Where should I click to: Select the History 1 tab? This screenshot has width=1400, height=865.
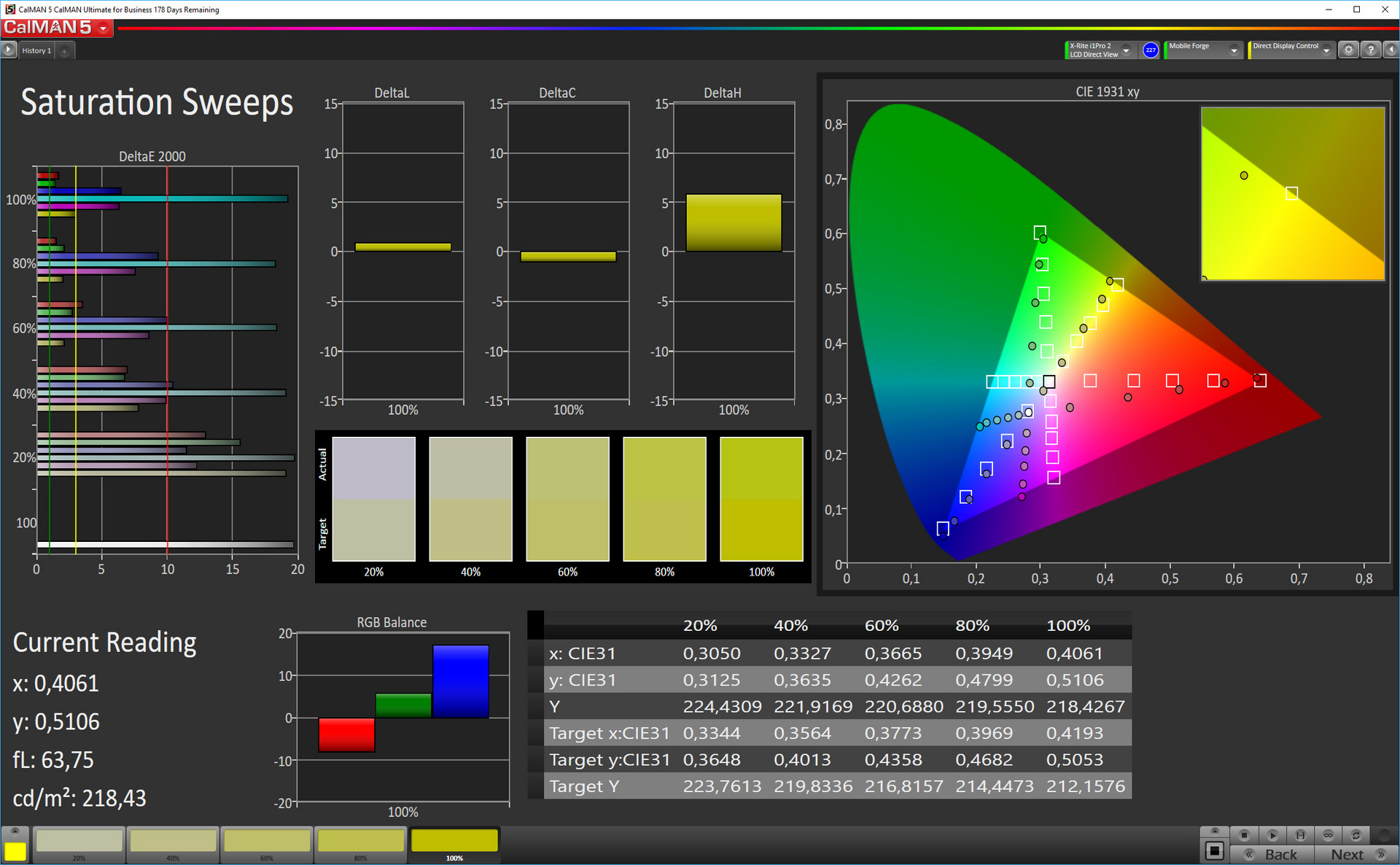point(36,50)
